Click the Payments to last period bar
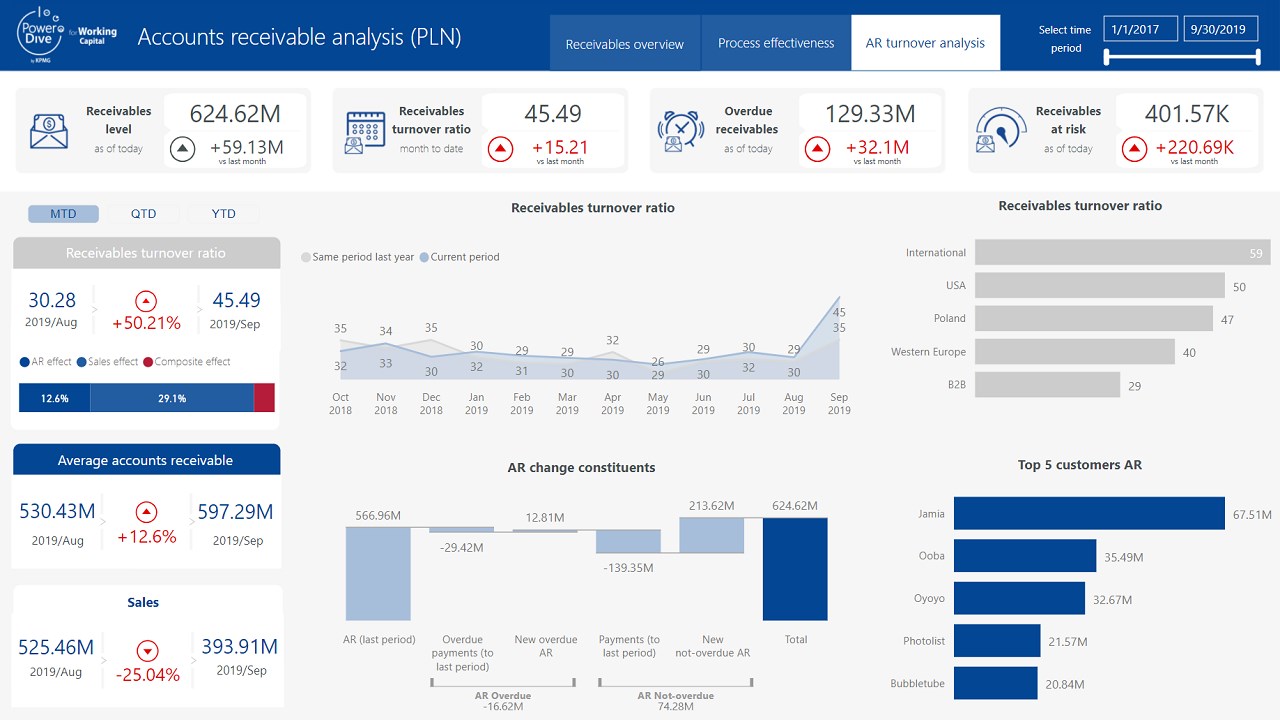1280x720 pixels. pyautogui.click(x=628, y=541)
